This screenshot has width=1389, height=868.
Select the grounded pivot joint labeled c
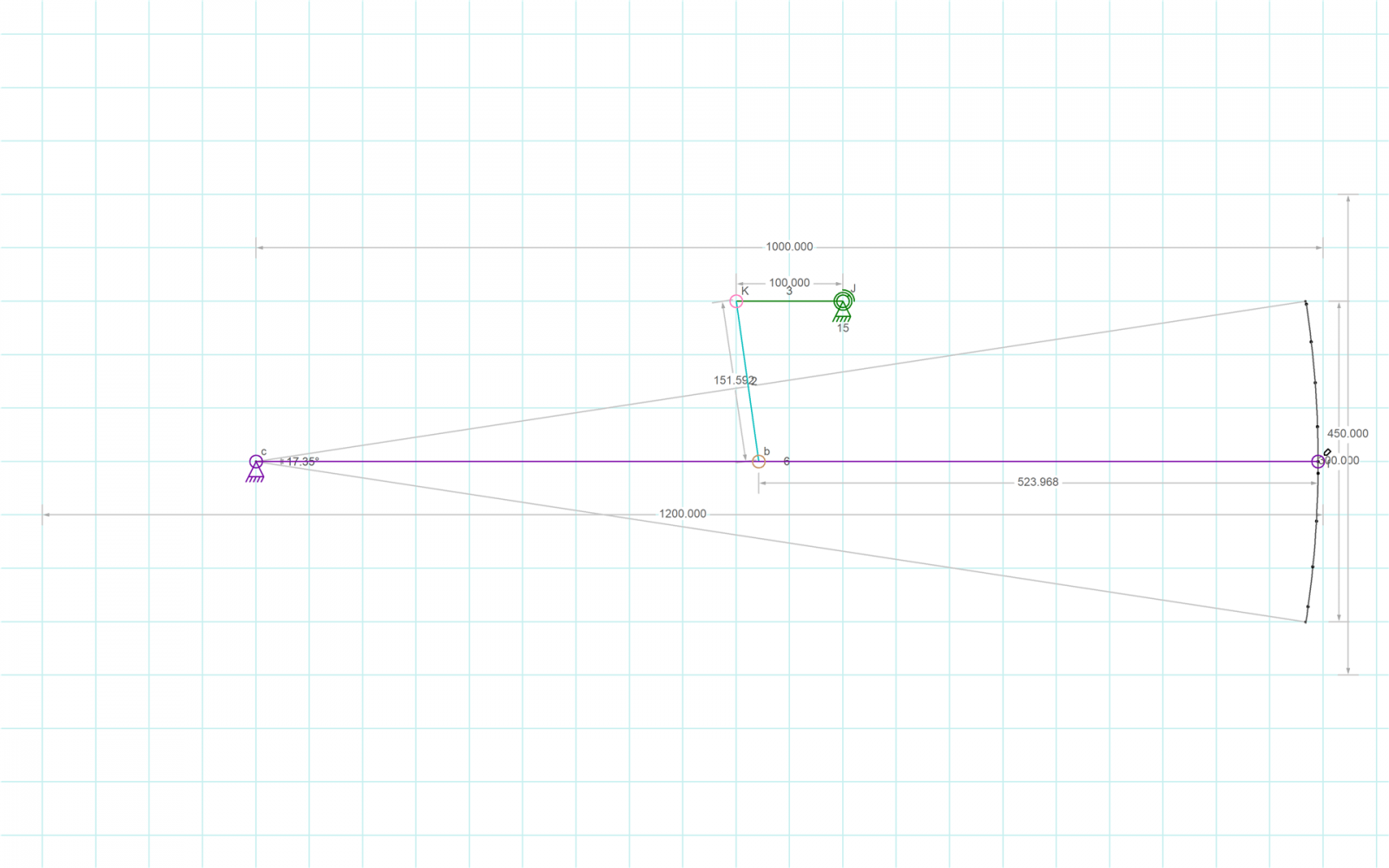pos(256,462)
